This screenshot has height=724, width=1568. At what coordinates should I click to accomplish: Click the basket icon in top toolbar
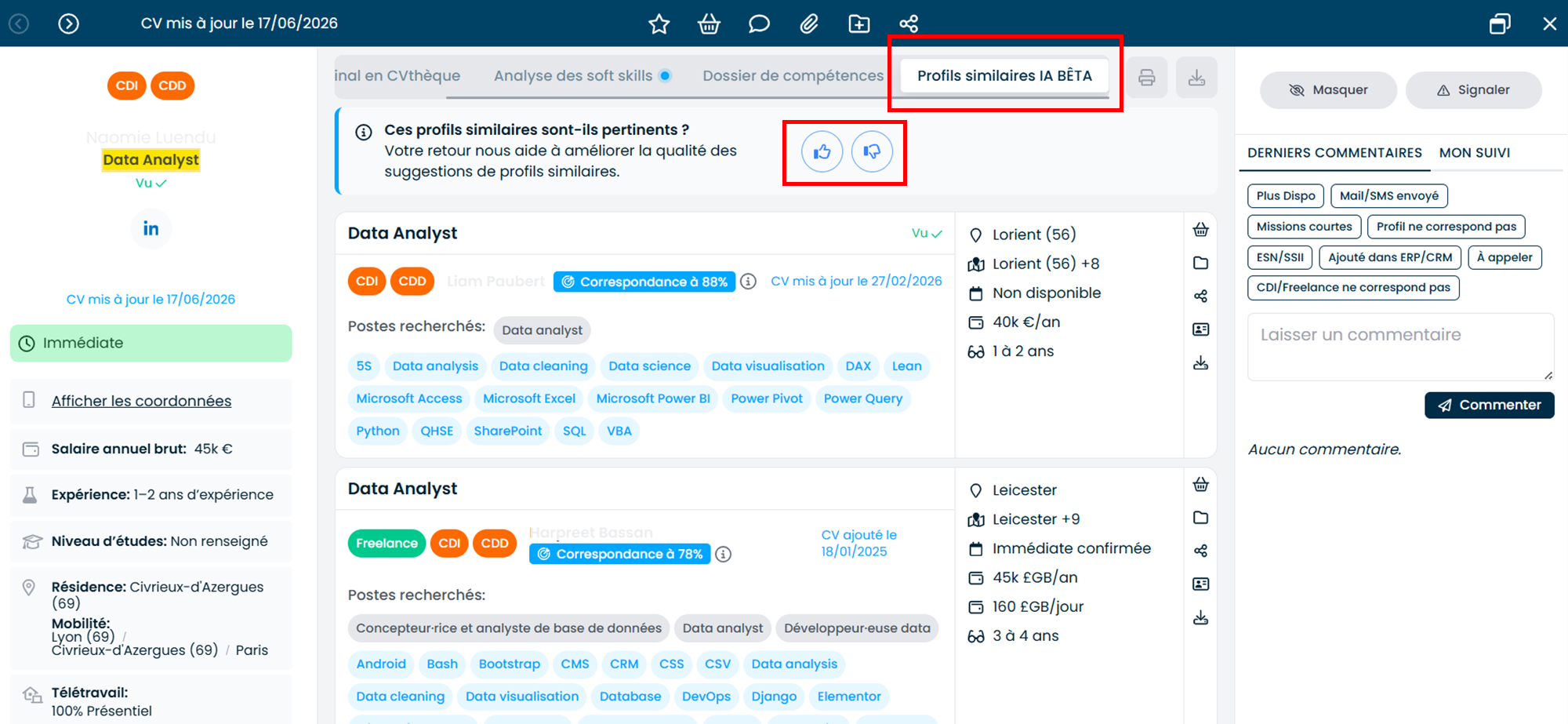[x=709, y=24]
